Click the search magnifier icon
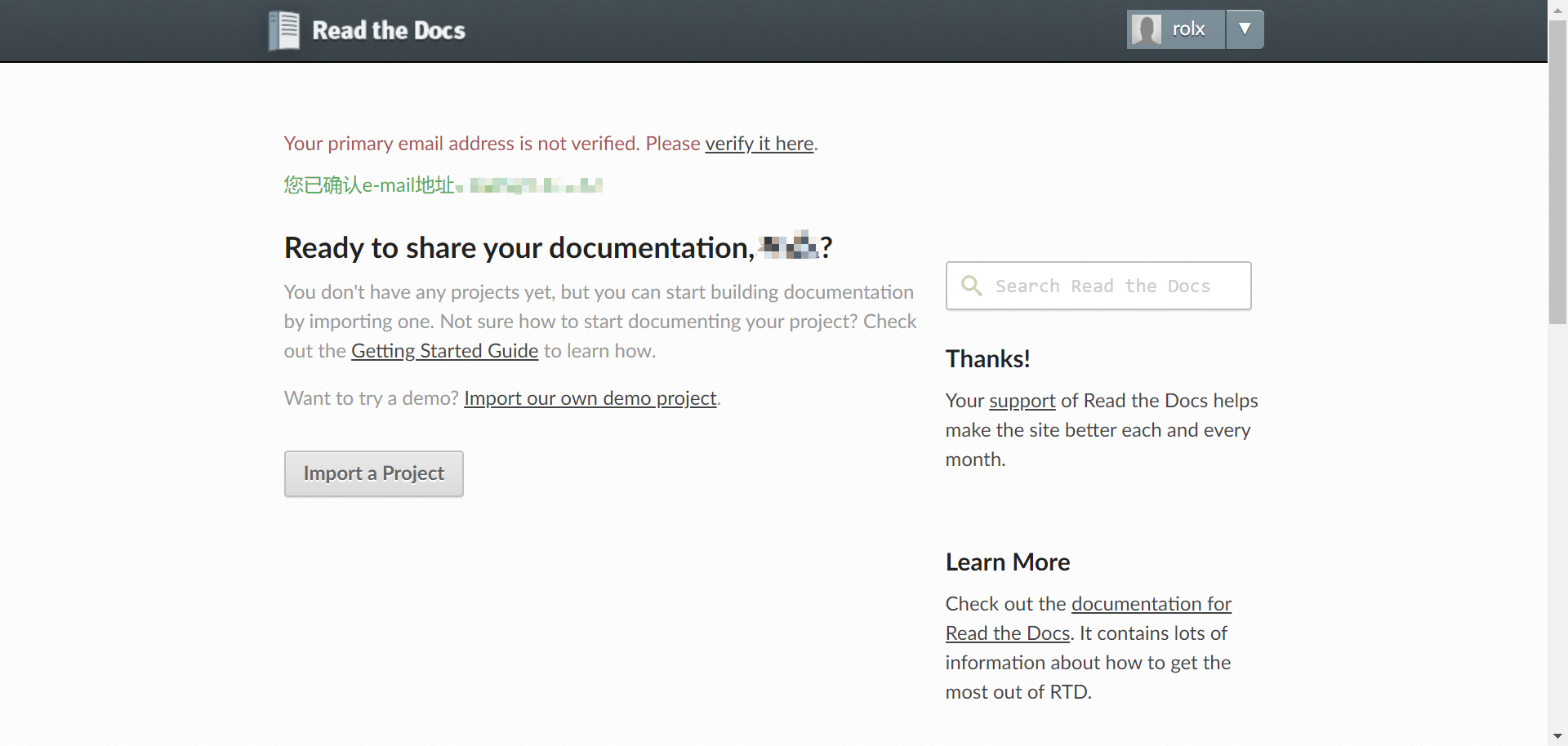 971,286
